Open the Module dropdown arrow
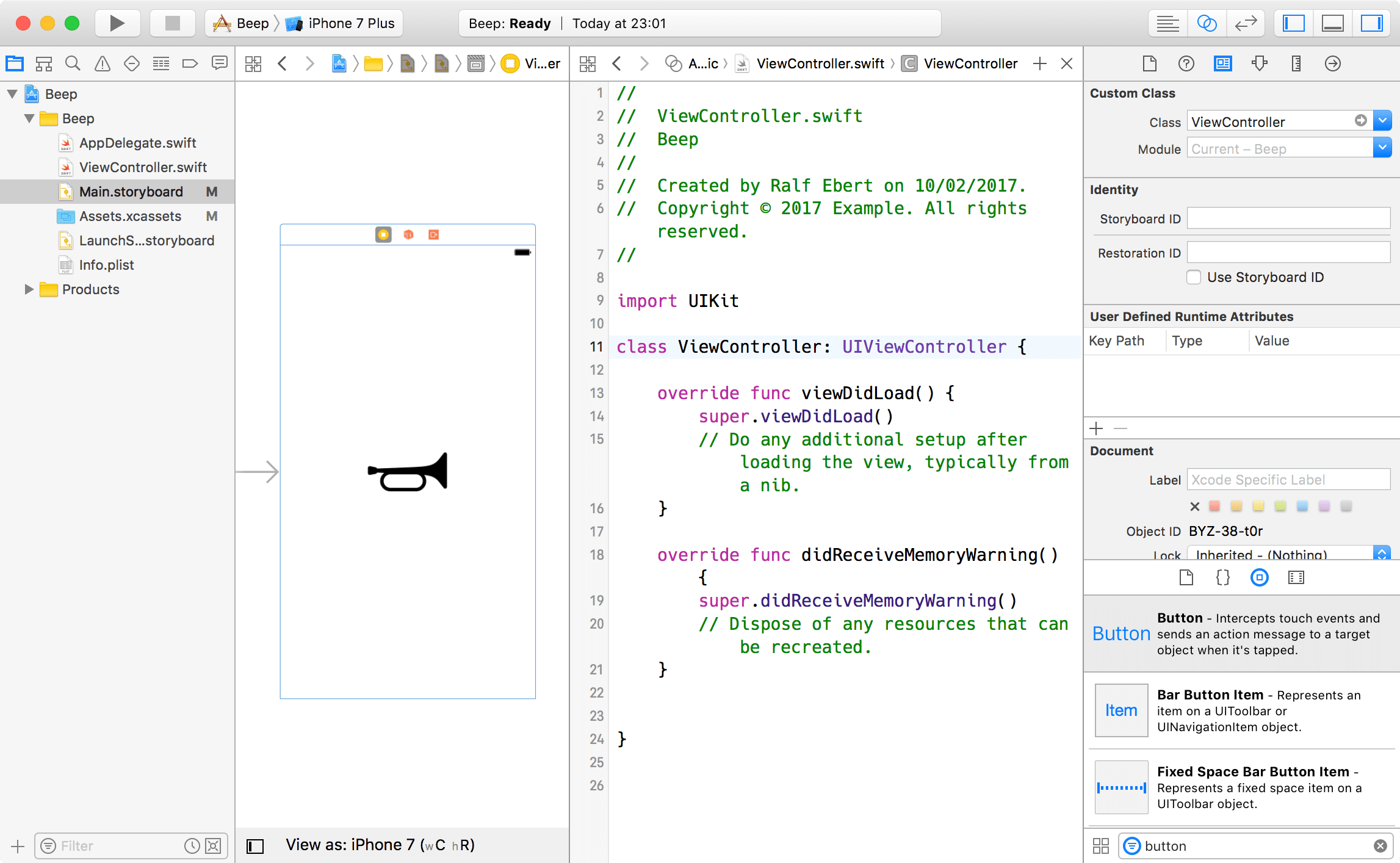1400x863 pixels. coord(1382,148)
